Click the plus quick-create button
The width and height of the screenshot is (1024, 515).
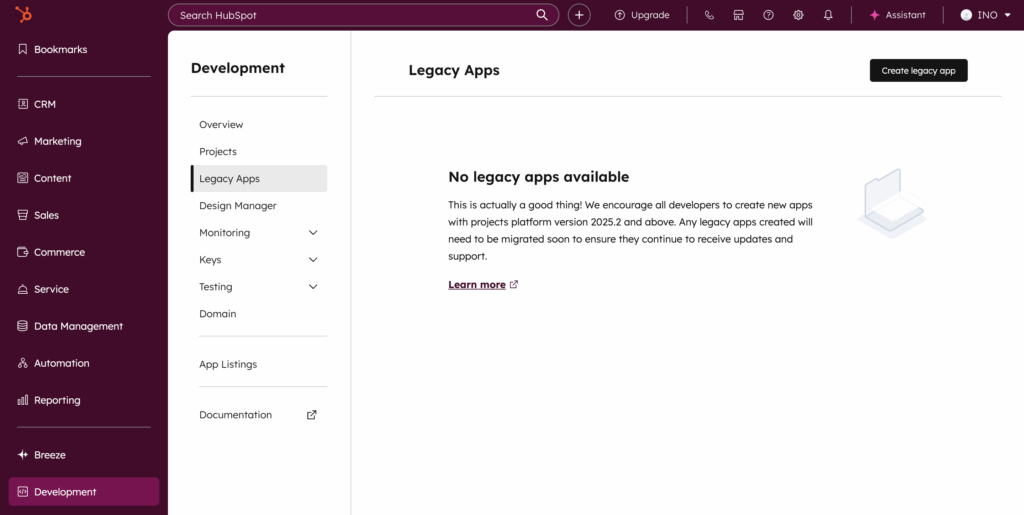pyautogui.click(x=579, y=15)
